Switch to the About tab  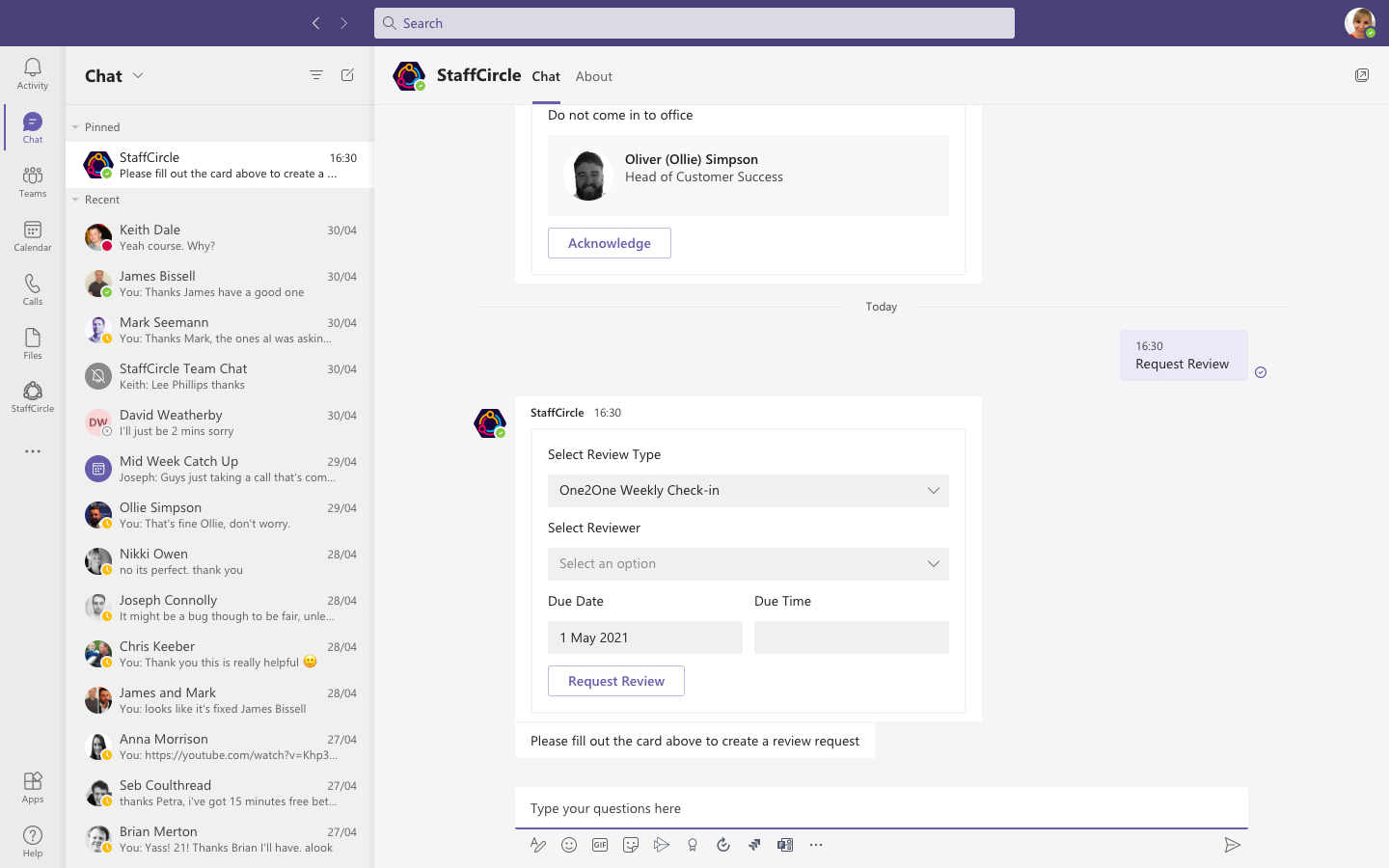pyautogui.click(x=594, y=76)
